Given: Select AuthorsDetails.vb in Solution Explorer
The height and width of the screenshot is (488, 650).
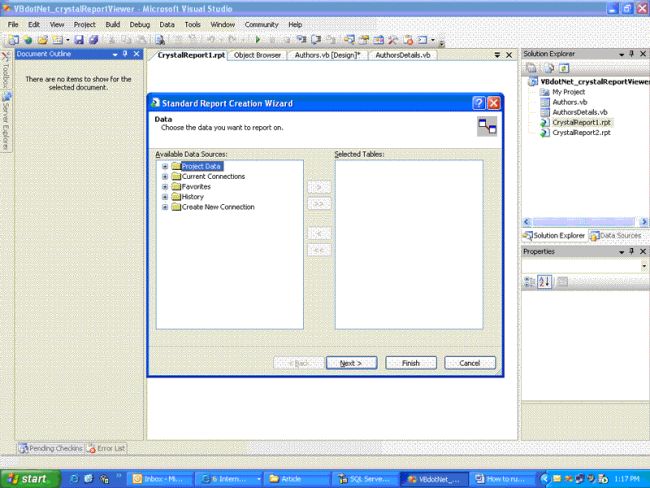Looking at the screenshot, I should click(580, 112).
